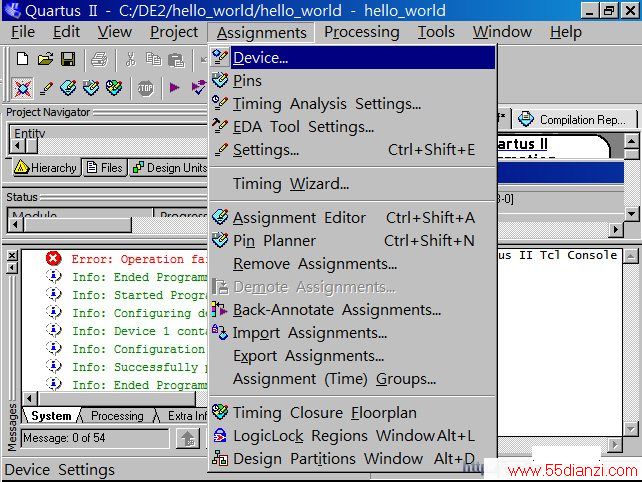Screen dimensions: 642x482
Task: Switch to the Hierarchy tab
Action: click(45, 167)
